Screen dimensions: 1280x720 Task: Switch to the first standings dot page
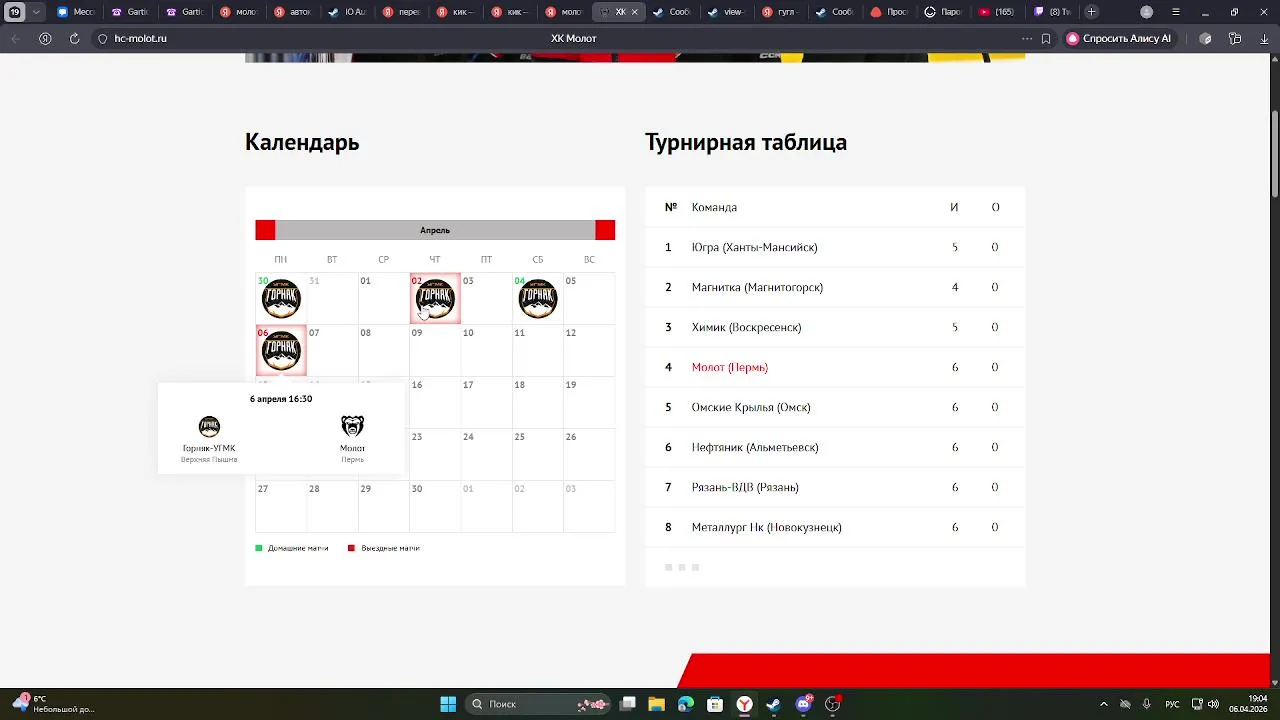[669, 567]
